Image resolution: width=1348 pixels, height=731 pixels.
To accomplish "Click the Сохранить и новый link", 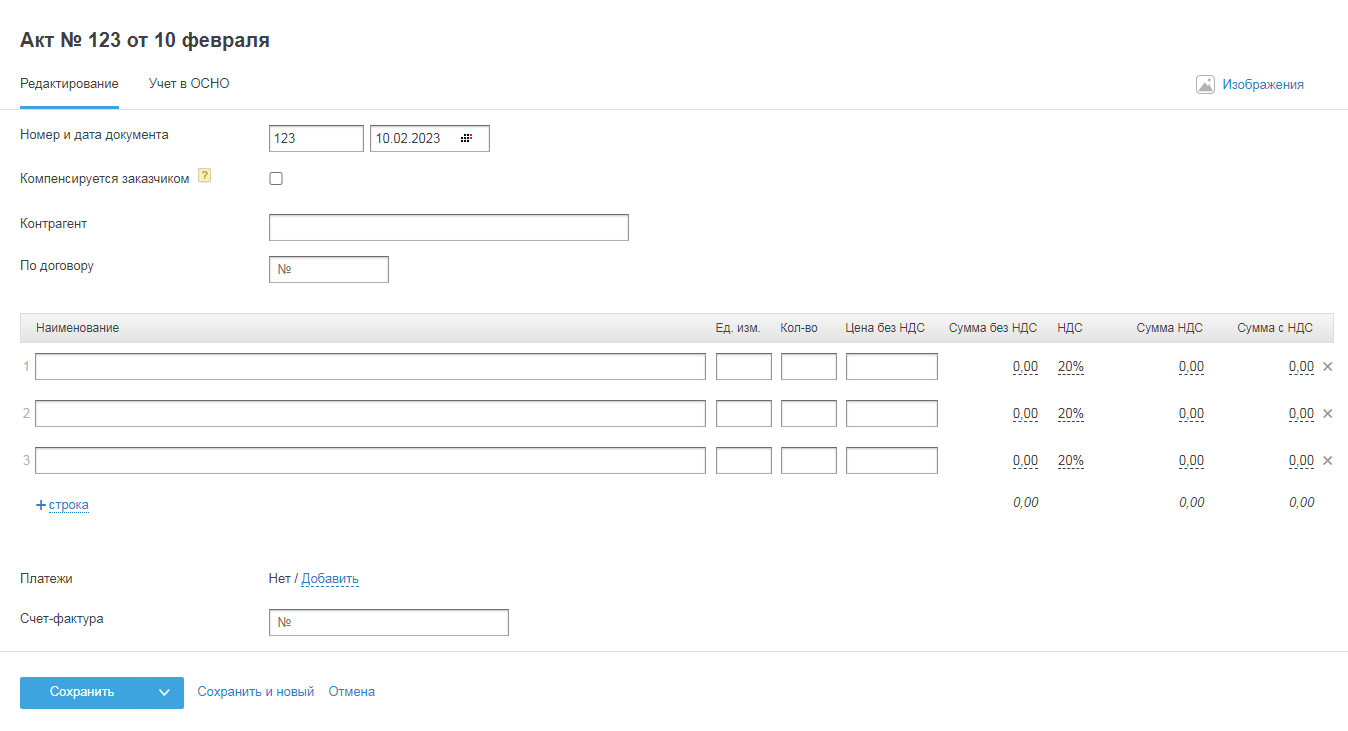I will [256, 692].
